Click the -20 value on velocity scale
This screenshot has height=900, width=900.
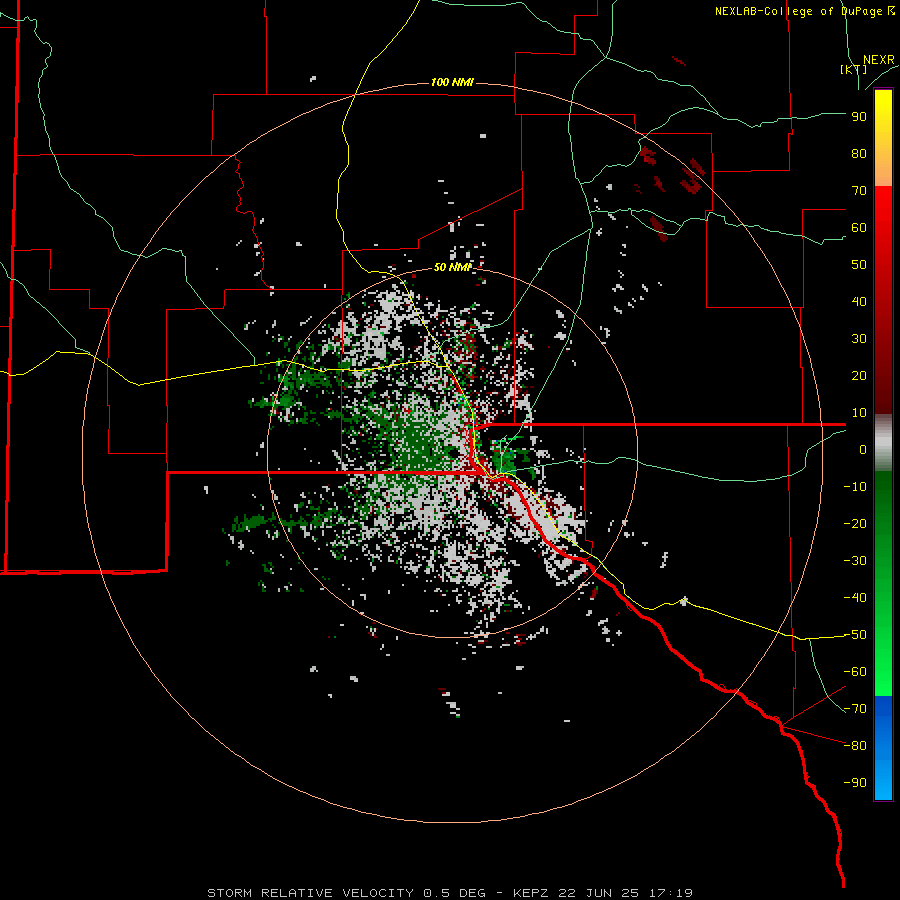(x=855, y=523)
